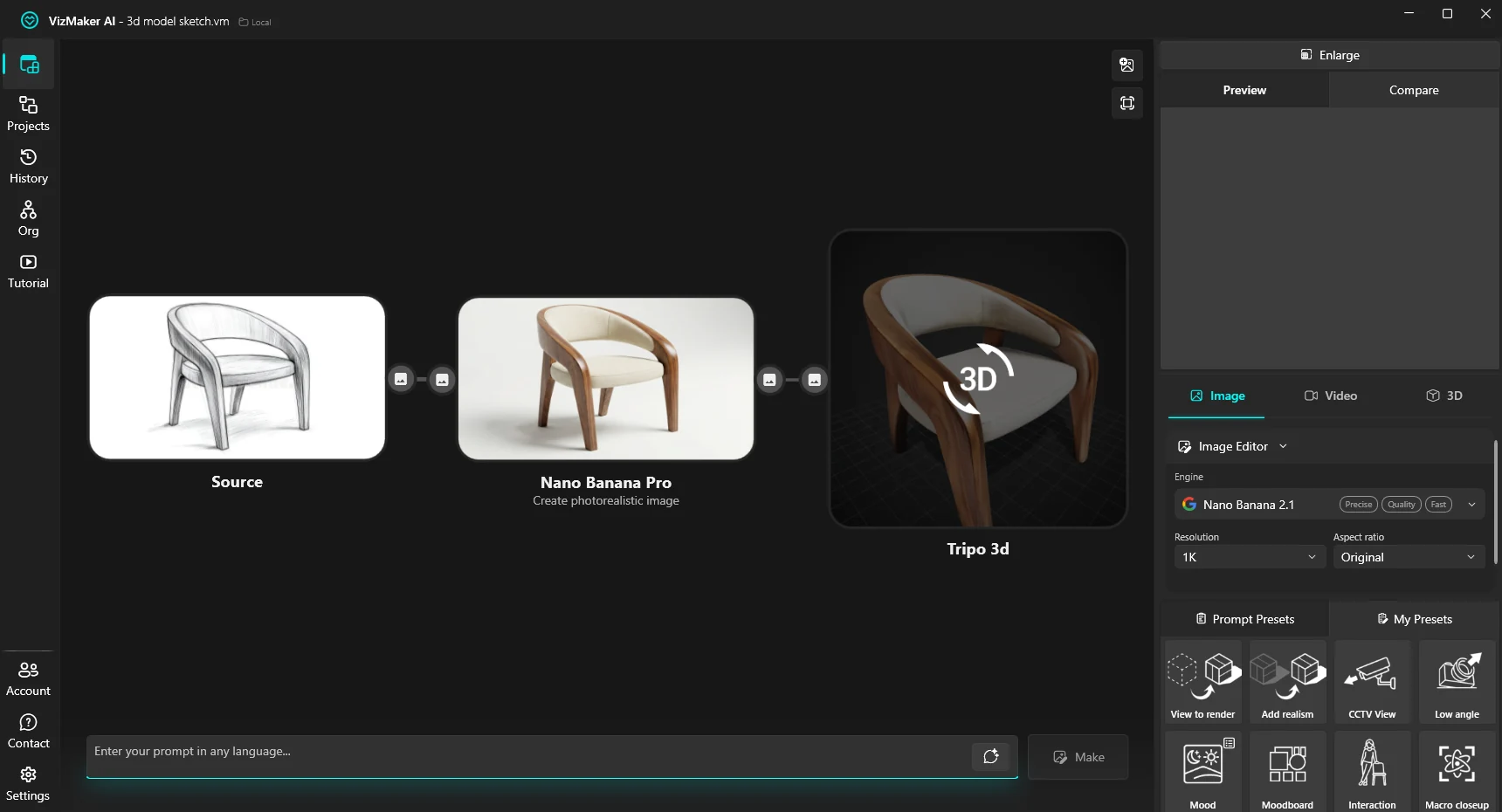Click the Make button

[1078, 757]
